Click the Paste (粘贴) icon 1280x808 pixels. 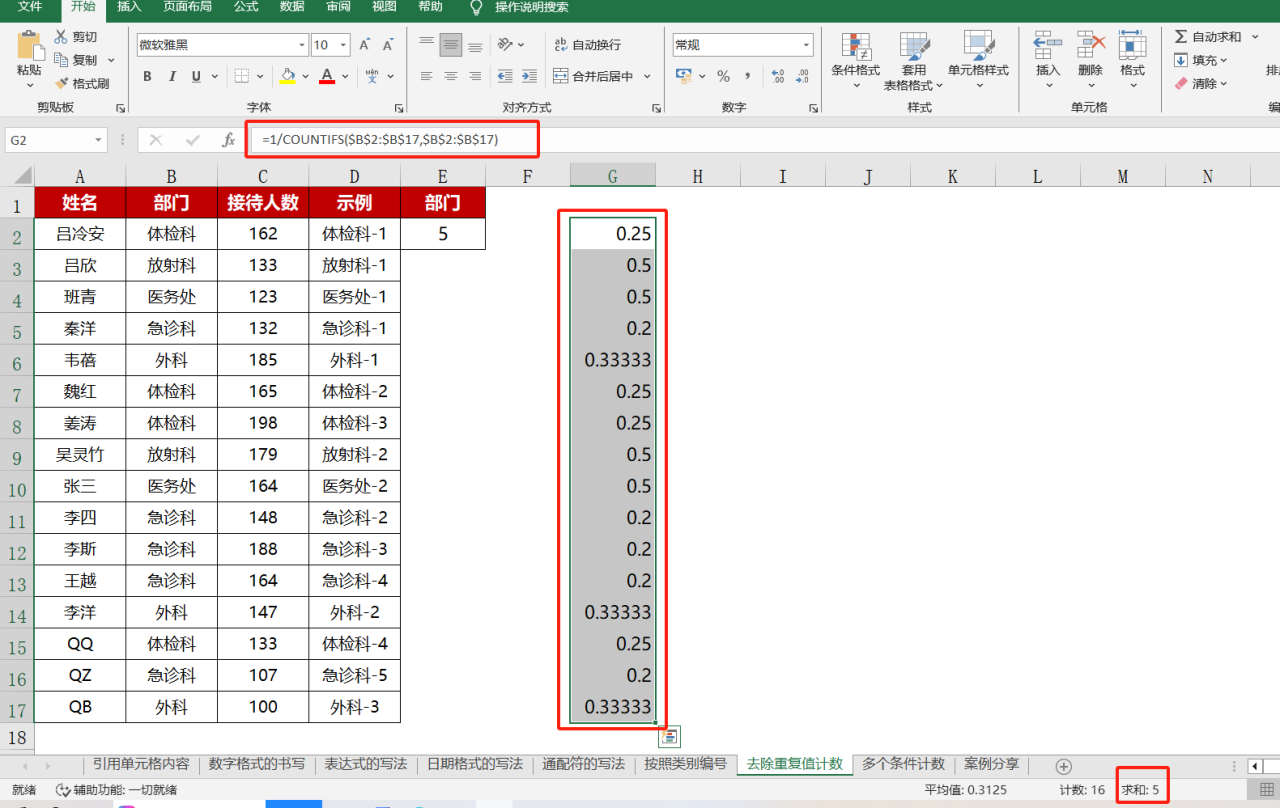point(29,46)
